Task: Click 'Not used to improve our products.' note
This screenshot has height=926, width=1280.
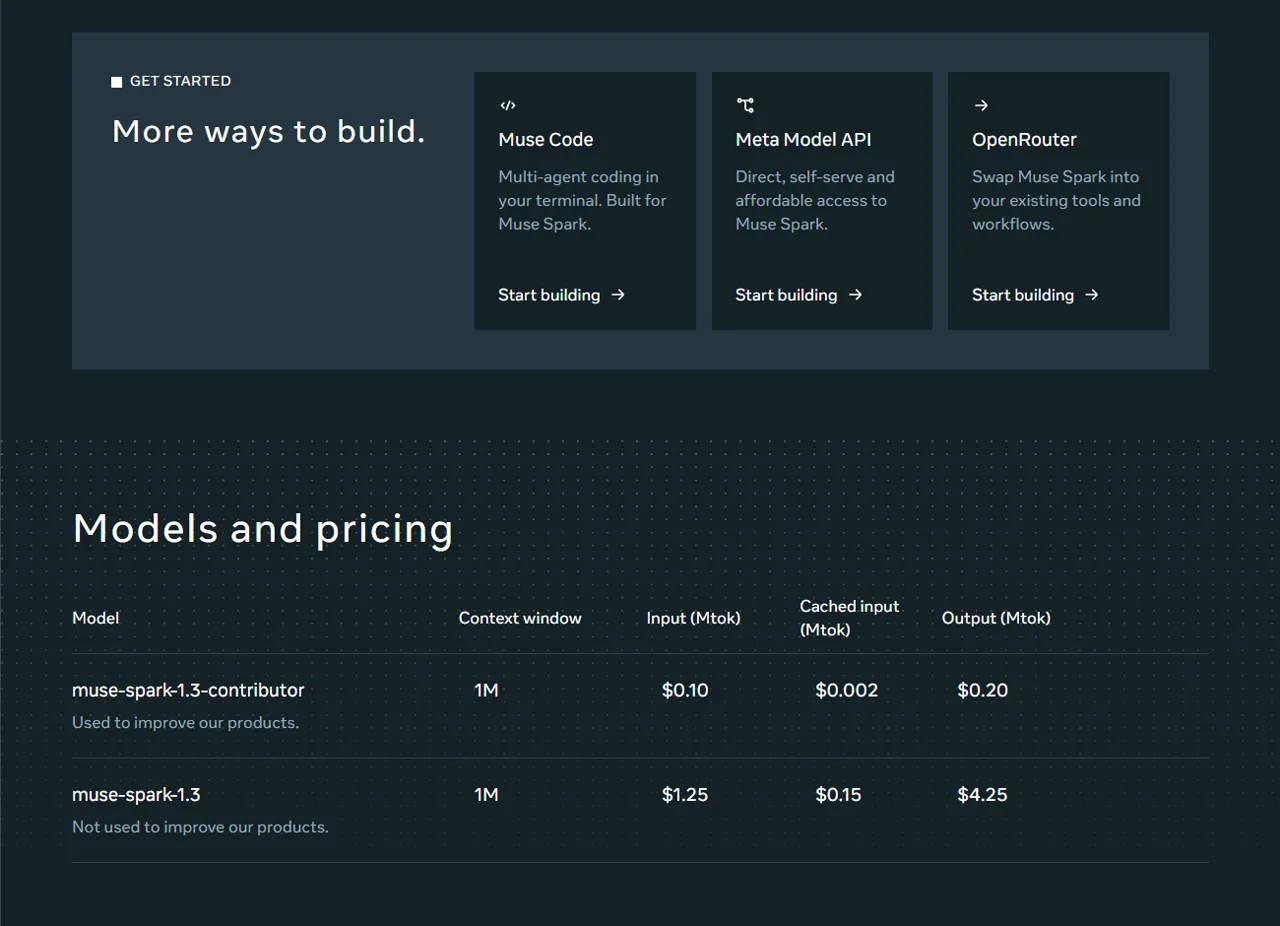Action: [200, 827]
